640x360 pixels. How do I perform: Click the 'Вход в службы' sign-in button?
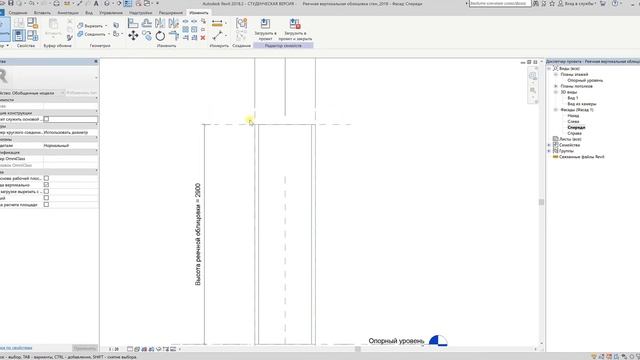[x=580, y=3]
